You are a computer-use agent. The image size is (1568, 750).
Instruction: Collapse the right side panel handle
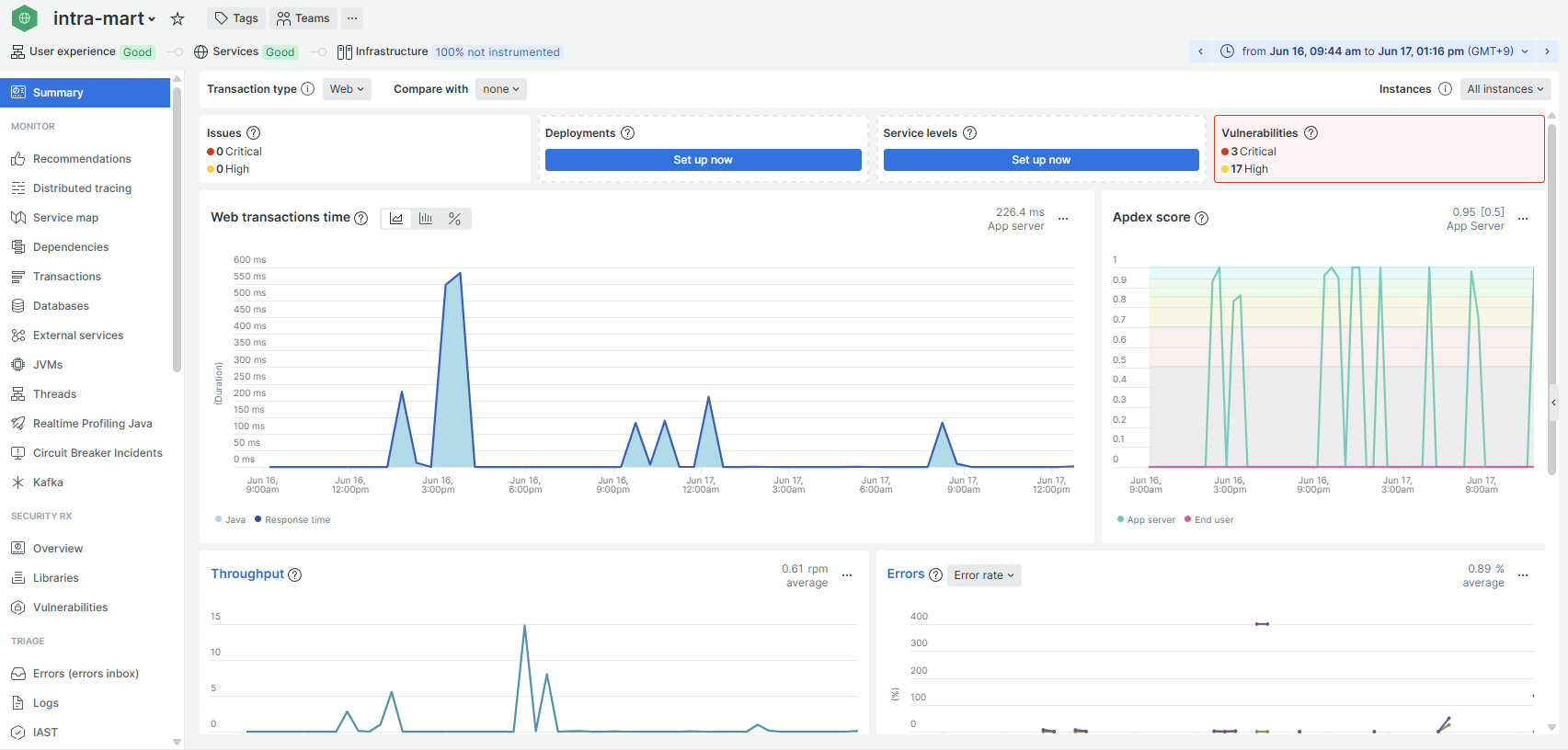(1553, 403)
